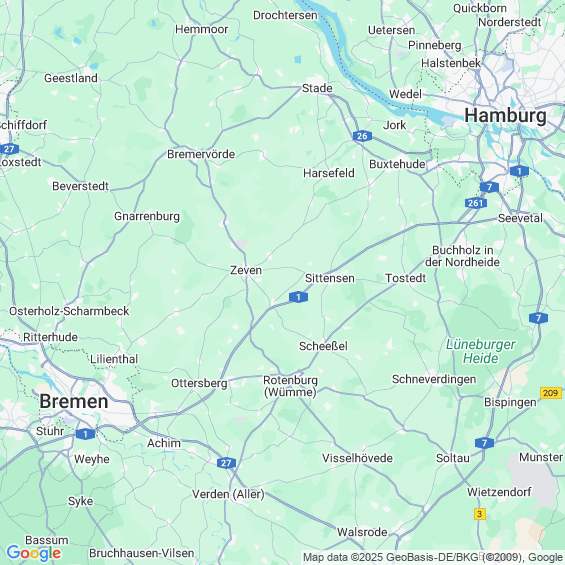Screen dimensions: 565x565
Task: Click the Map data copyright notice
Action: pos(433,557)
